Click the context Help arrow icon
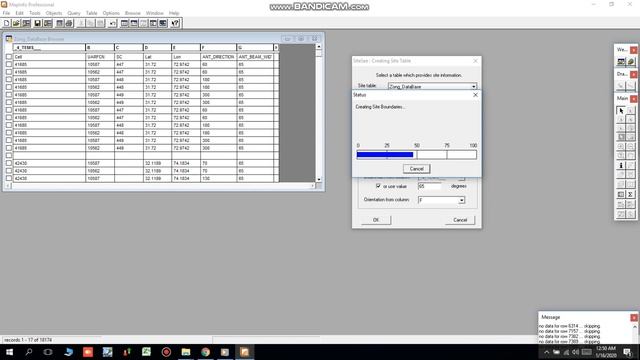This screenshot has width=640, height=360. [x=175, y=23]
